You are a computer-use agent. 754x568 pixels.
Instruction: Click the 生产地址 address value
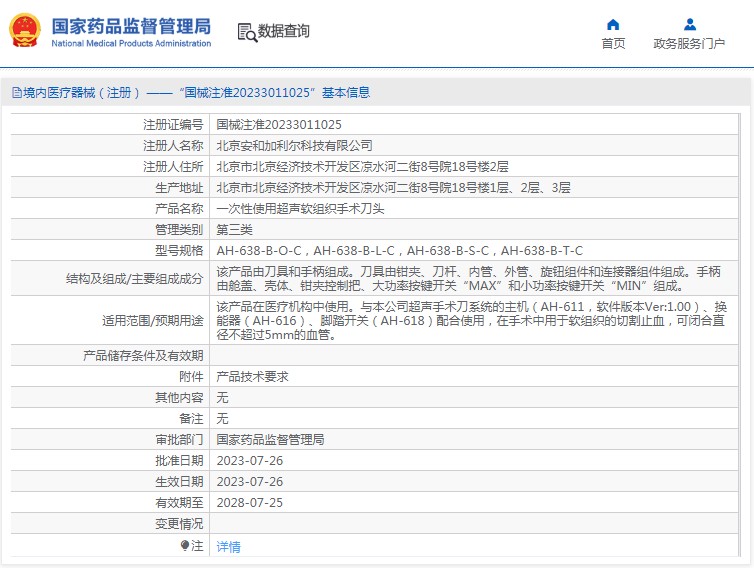tap(393, 188)
